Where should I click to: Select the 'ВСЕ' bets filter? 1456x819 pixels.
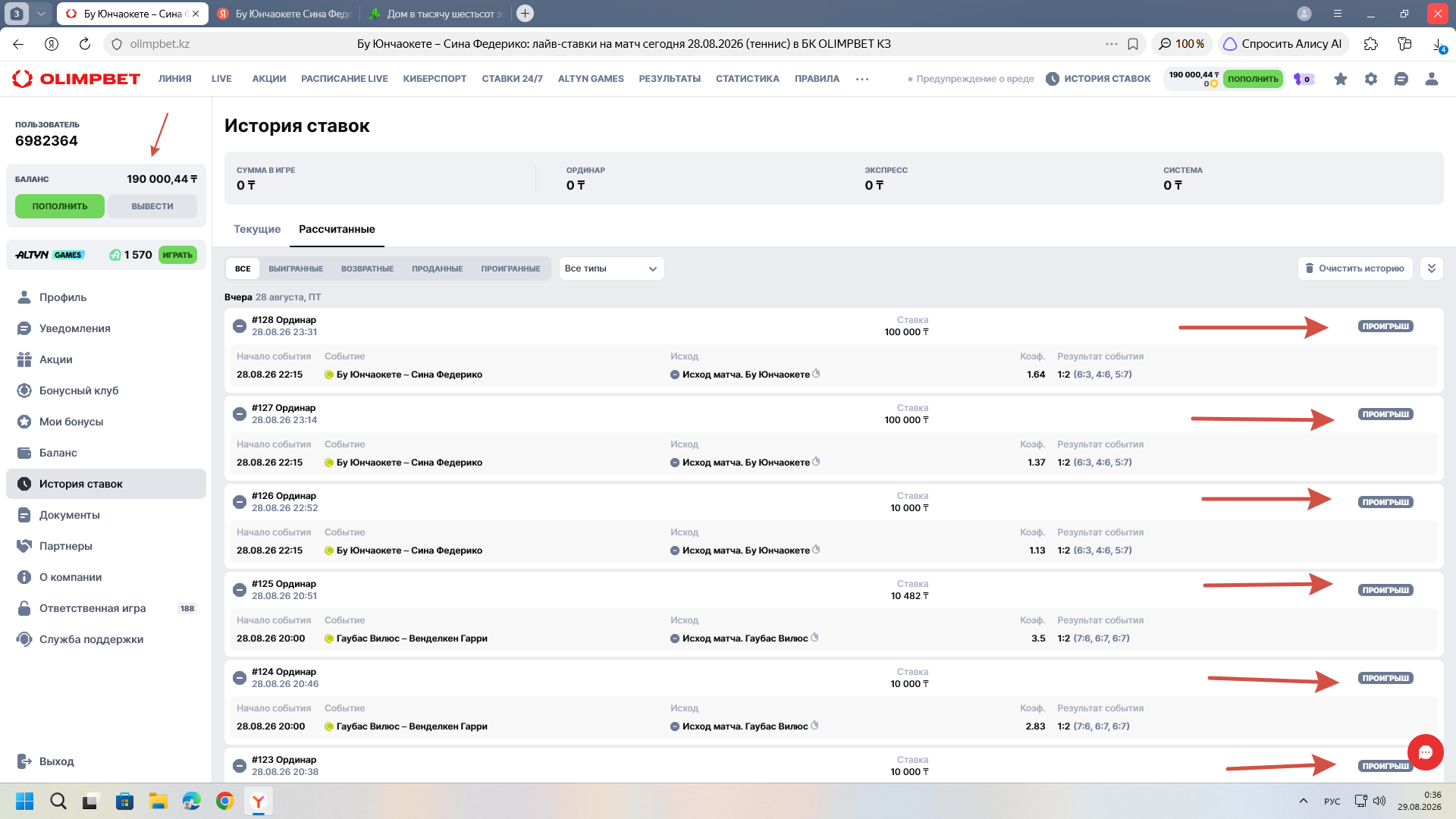(x=243, y=268)
